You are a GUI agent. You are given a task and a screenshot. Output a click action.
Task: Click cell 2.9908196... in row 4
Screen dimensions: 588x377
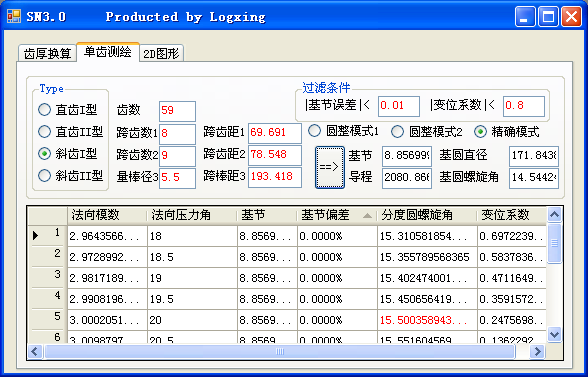coord(107,299)
